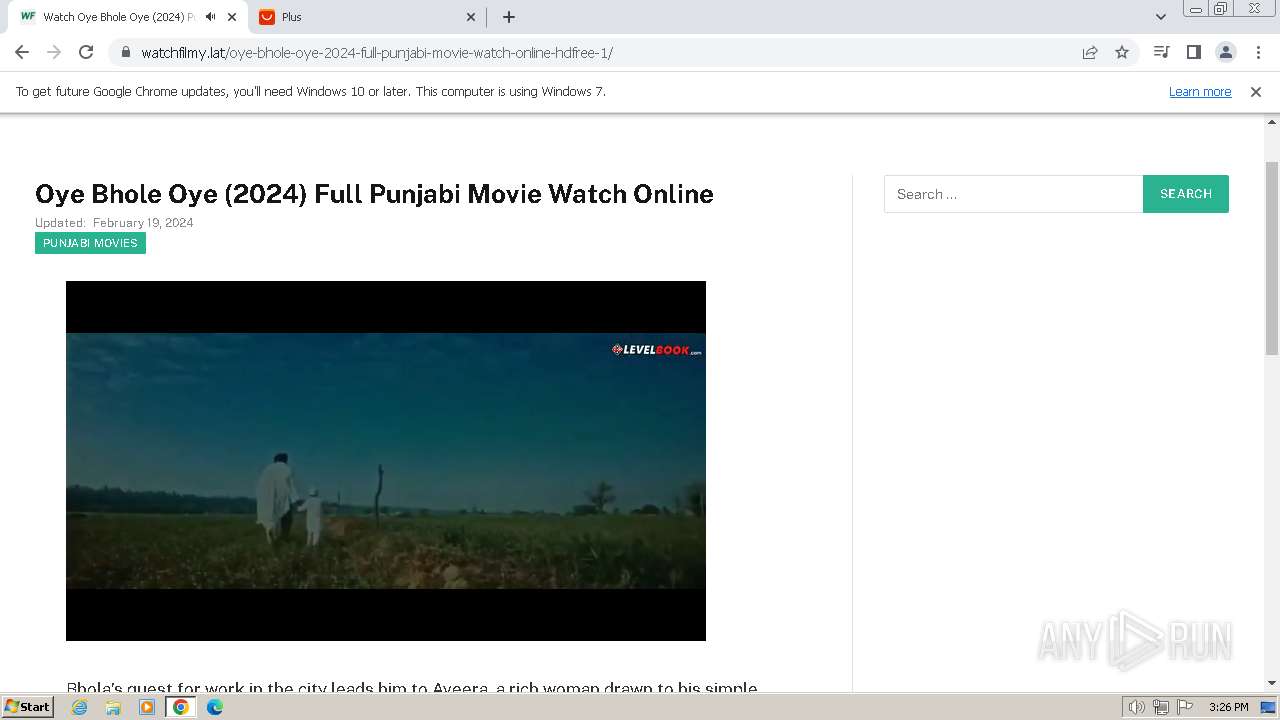Viewport: 1280px width, 720px height.
Task: Open the system volume icon
Action: tap(1136, 707)
